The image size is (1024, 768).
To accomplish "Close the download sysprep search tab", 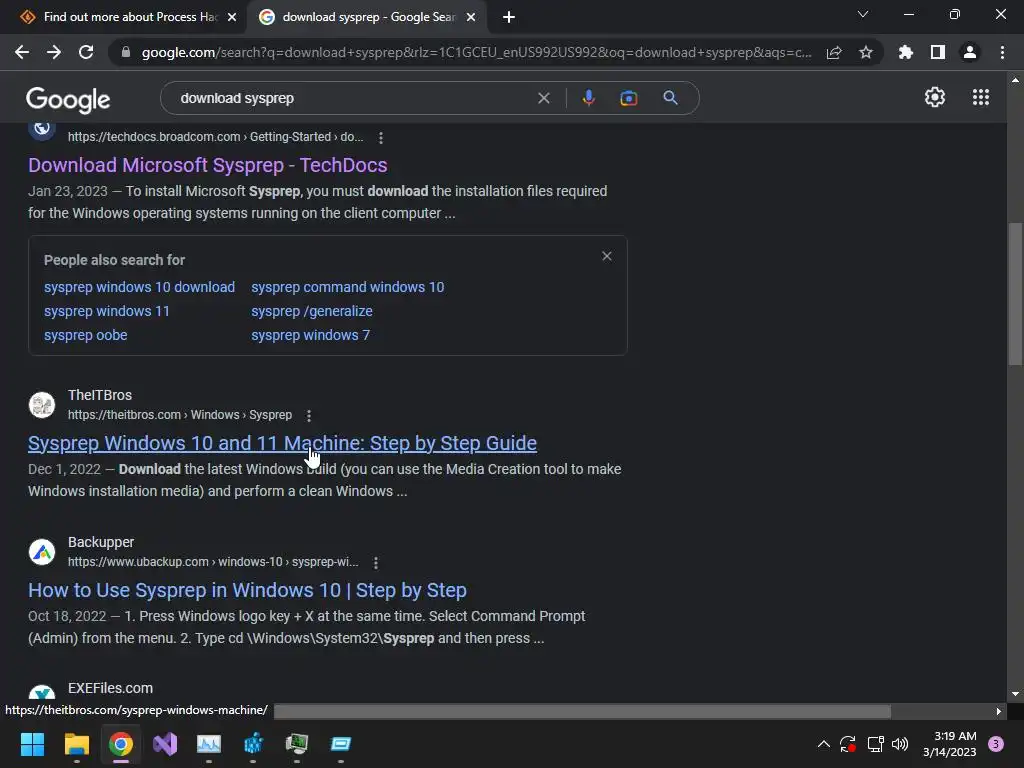I will click(471, 18).
